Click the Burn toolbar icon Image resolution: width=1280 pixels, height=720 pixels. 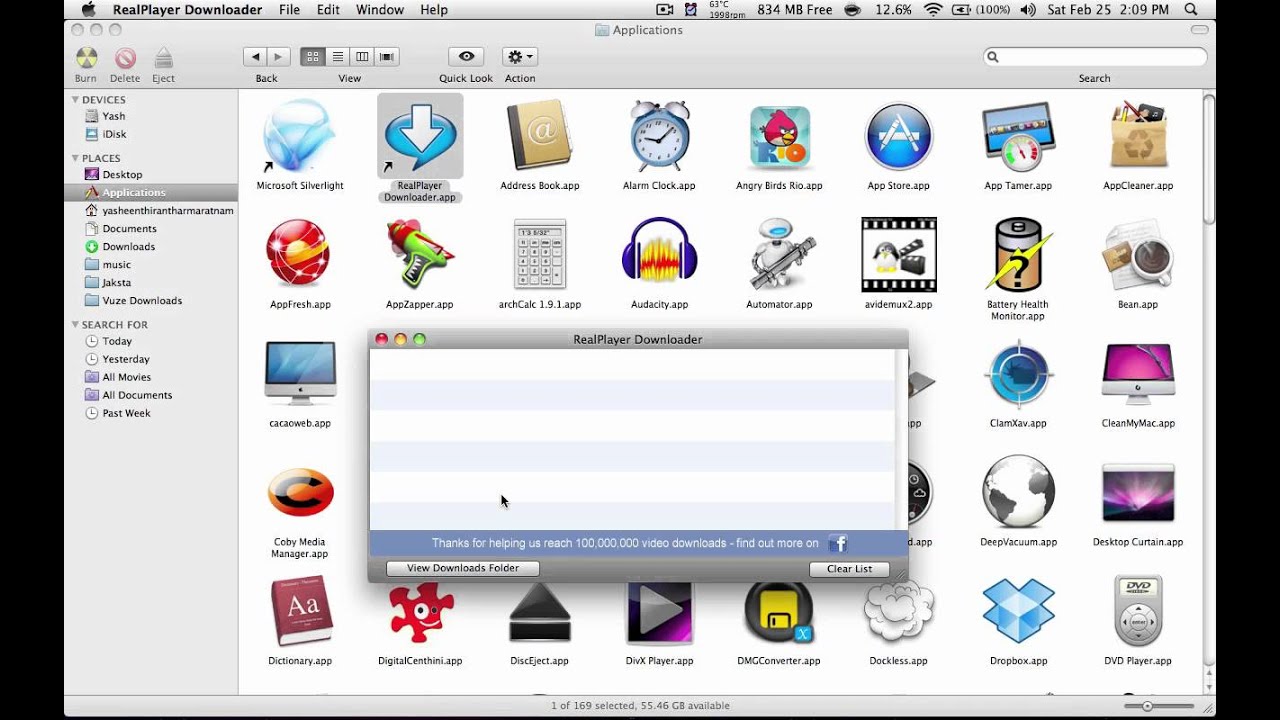tap(86, 58)
